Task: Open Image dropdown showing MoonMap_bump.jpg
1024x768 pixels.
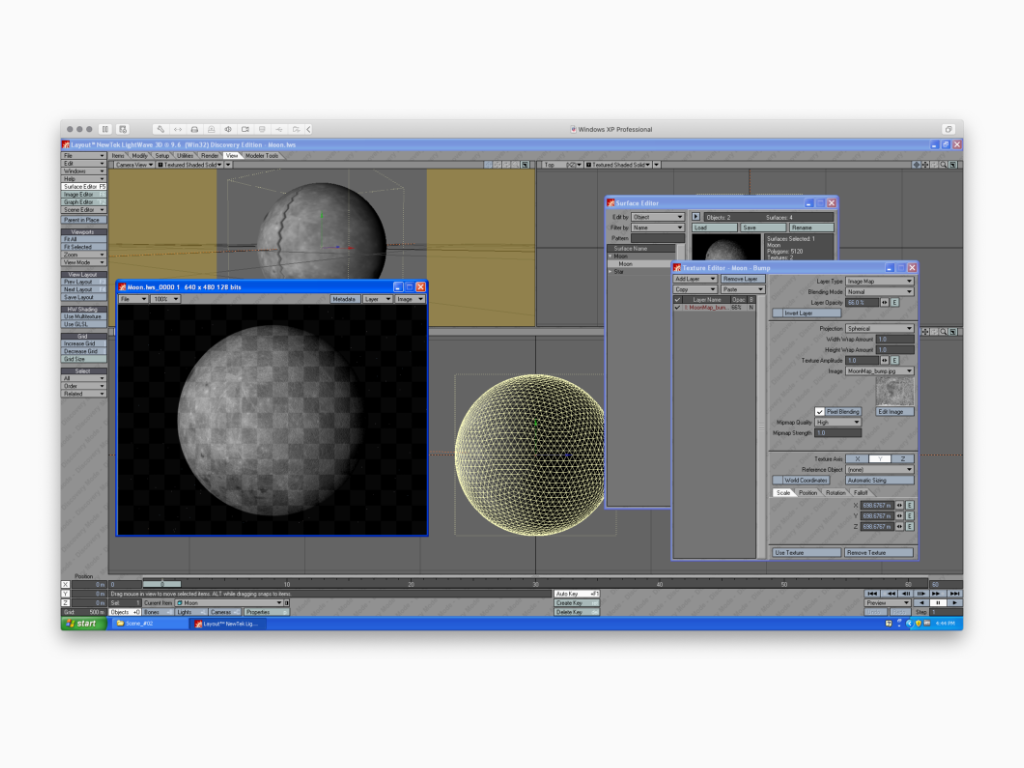Action: coord(880,371)
